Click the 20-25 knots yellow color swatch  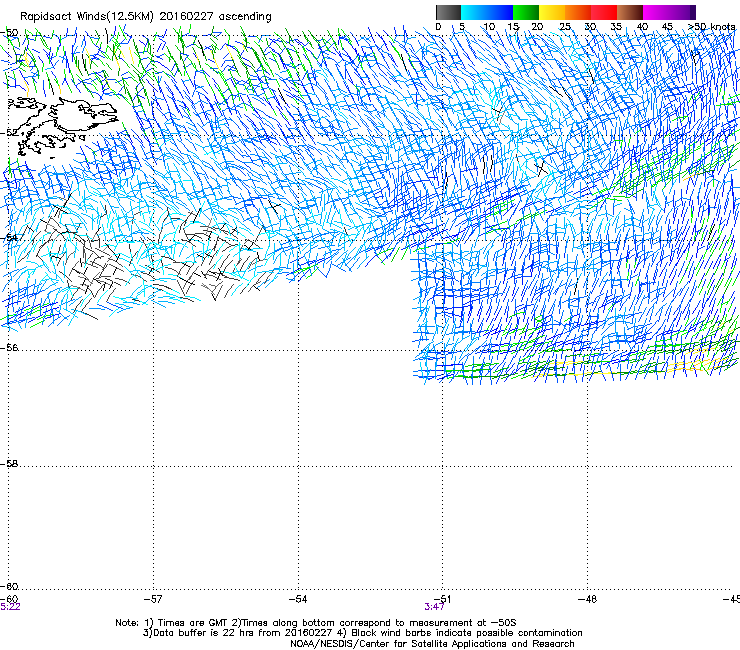tap(552, 12)
